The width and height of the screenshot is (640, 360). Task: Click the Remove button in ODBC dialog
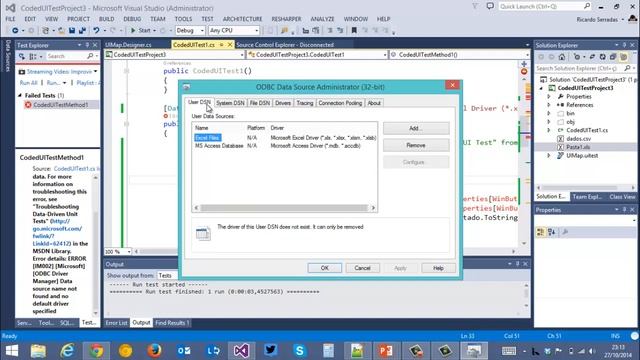tap(416, 145)
